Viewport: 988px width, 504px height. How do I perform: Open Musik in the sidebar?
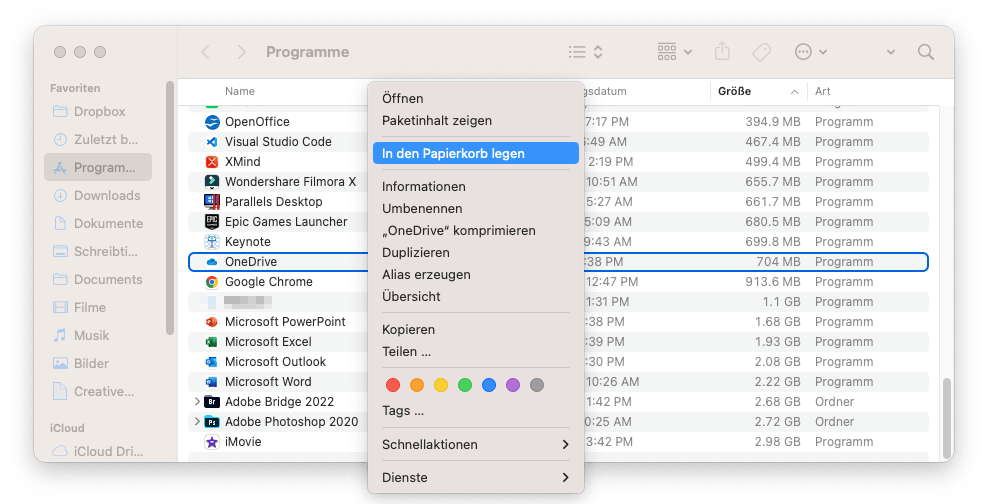98,335
